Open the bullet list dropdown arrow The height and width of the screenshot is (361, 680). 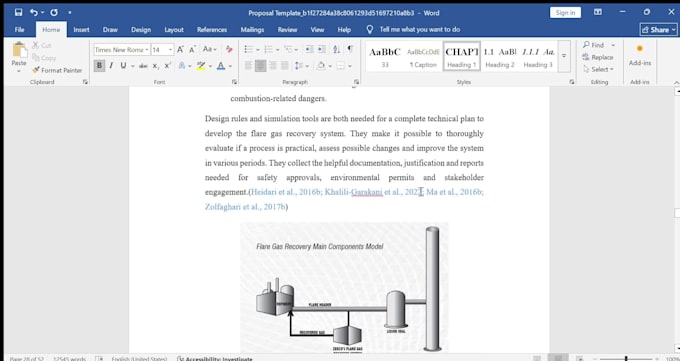coord(257,49)
